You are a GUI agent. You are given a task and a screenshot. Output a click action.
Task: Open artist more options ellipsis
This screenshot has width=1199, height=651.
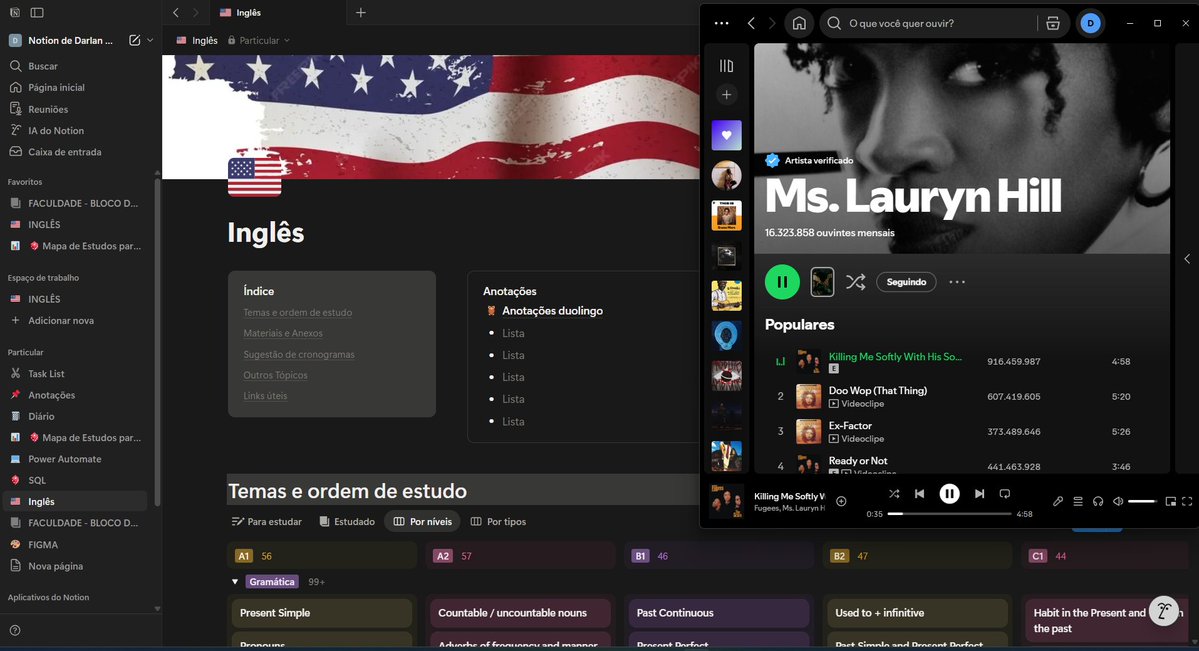click(957, 282)
